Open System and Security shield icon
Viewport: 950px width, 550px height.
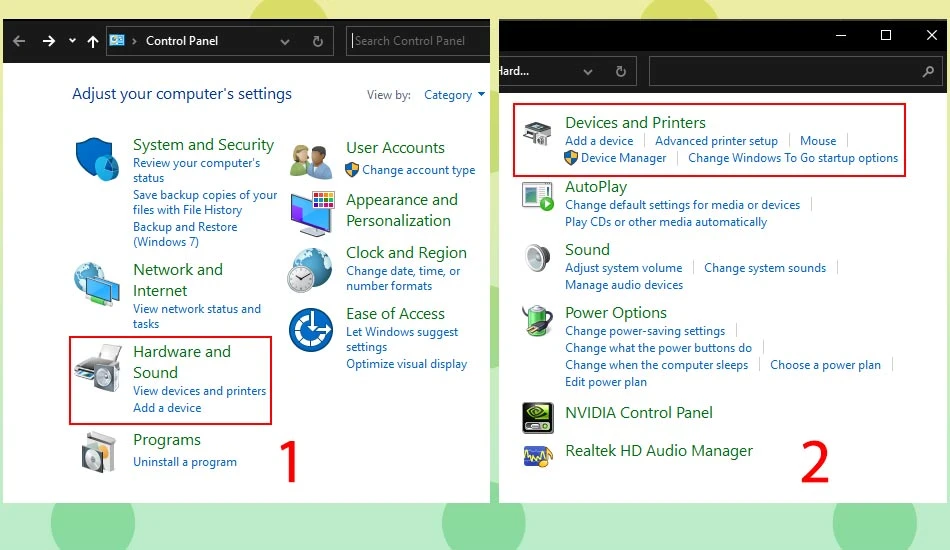coord(97,159)
